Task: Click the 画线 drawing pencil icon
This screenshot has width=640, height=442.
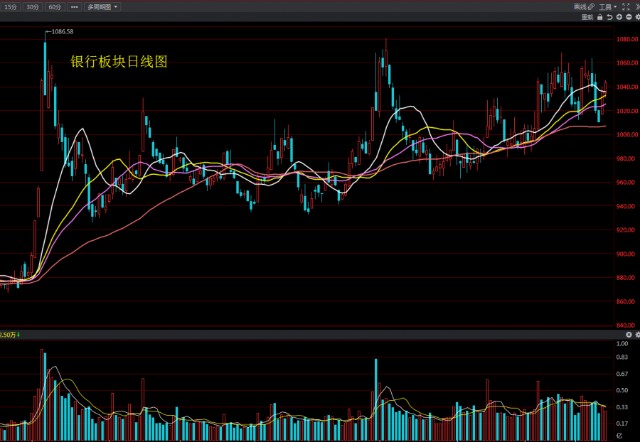Action: click(x=592, y=6)
